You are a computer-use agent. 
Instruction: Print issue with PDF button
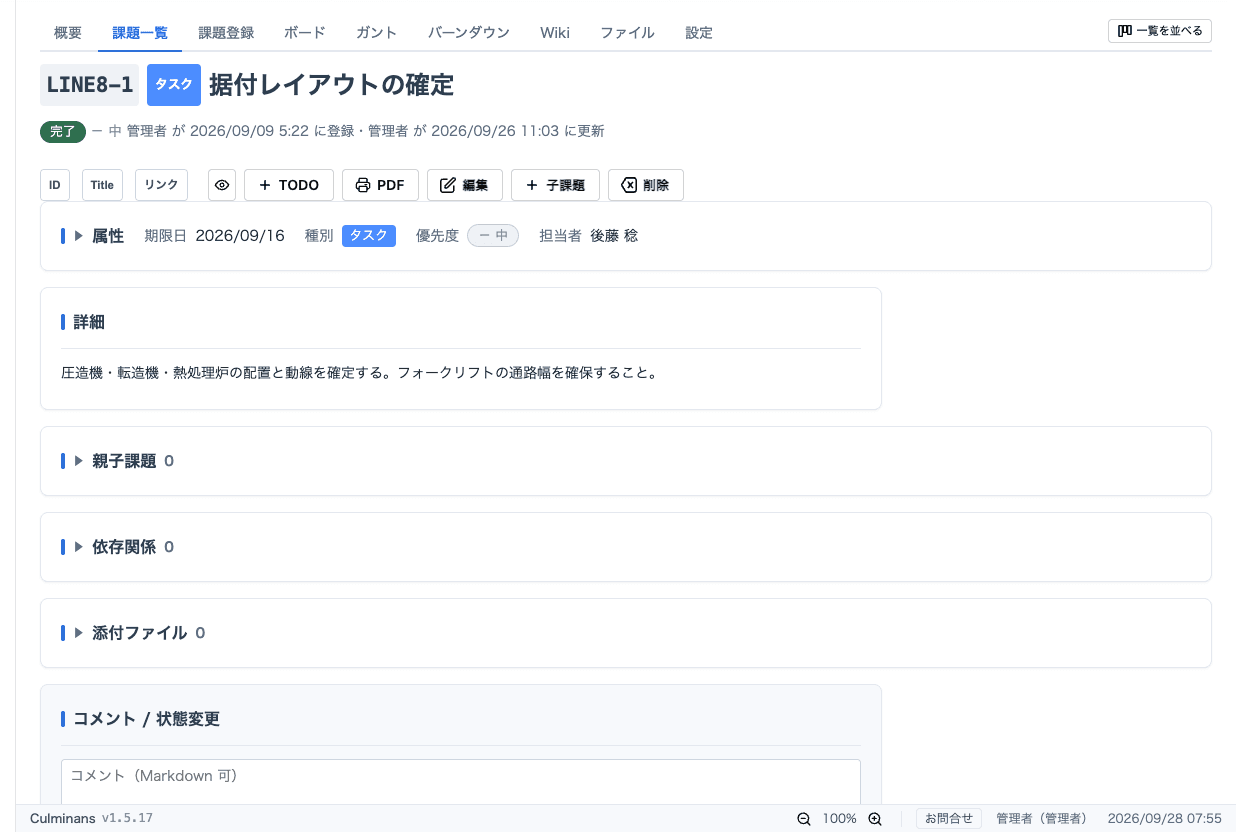(380, 185)
